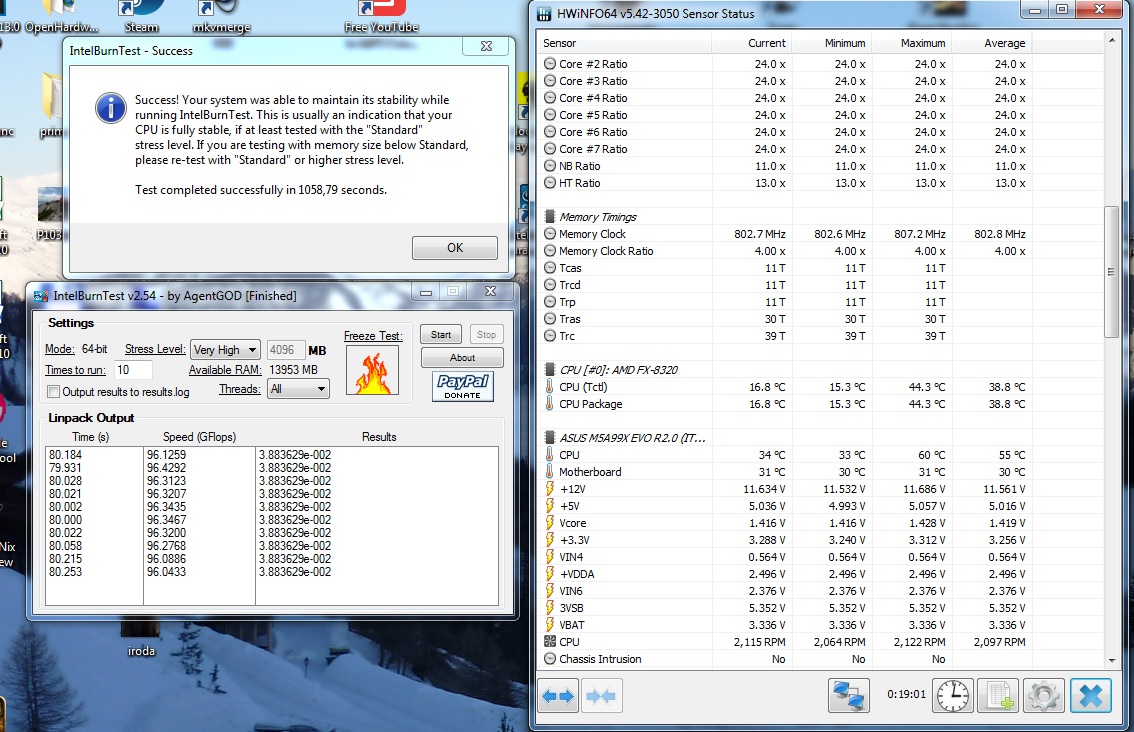Enable Output results to results.log checkbox
The width and height of the screenshot is (1134, 732).
[53, 392]
